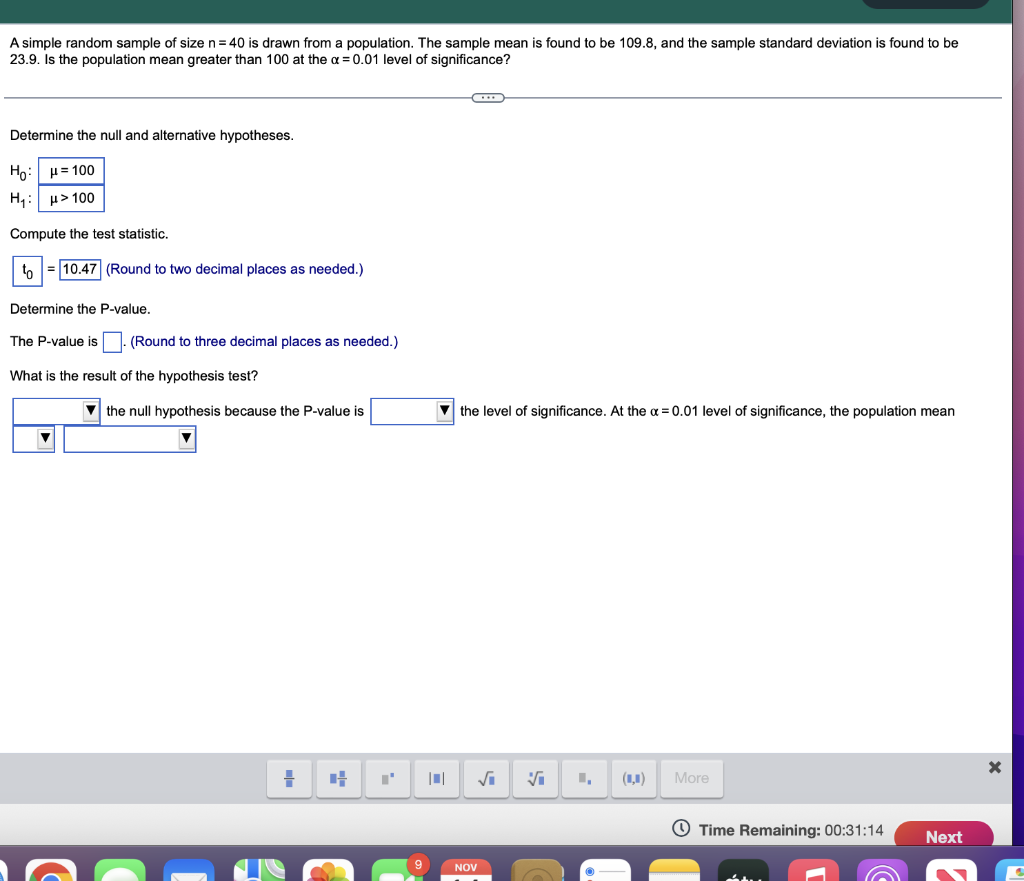Viewport: 1024px width, 881px height.
Task: Click the empty P-value answer box
Action: 111,342
